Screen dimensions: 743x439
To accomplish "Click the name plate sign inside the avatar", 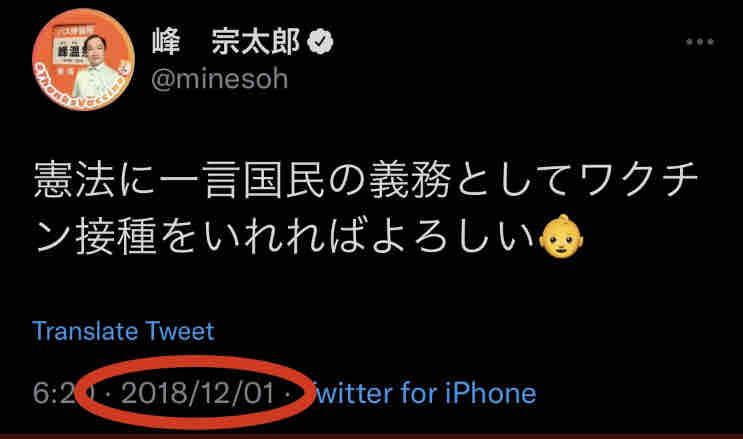I will [71, 51].
